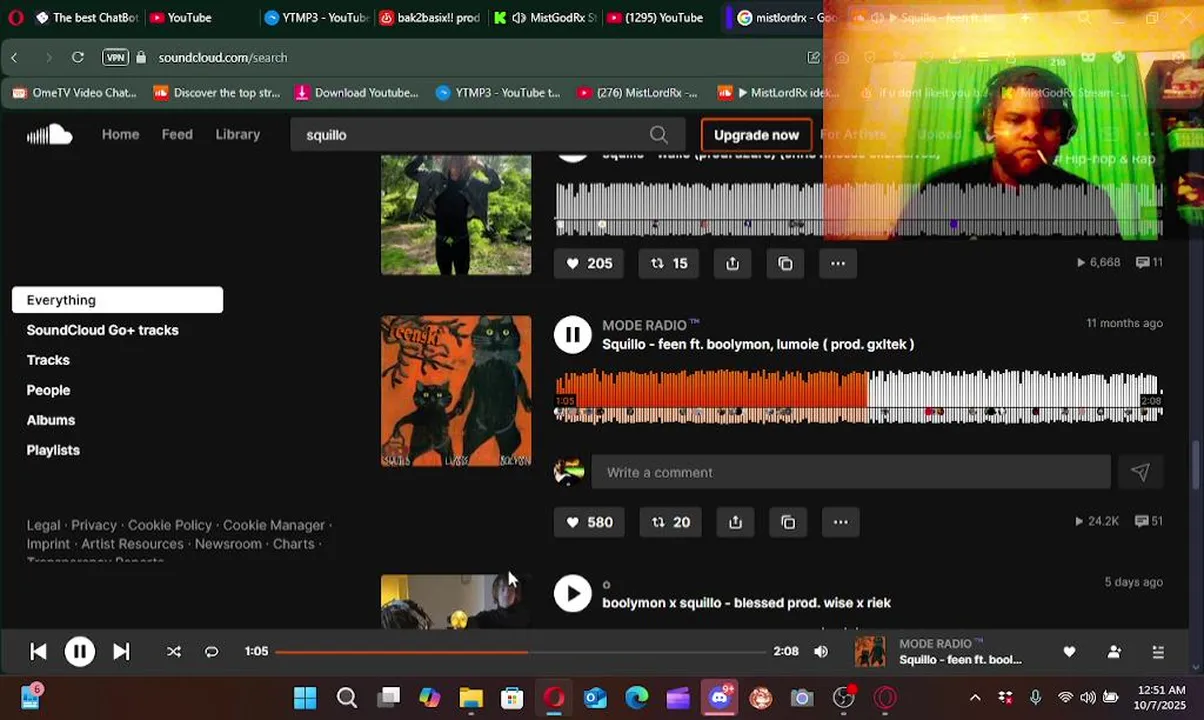This screenshot has width=1204, height=720.
Task: Like the track with 205 likes
Action: [589, 263]
